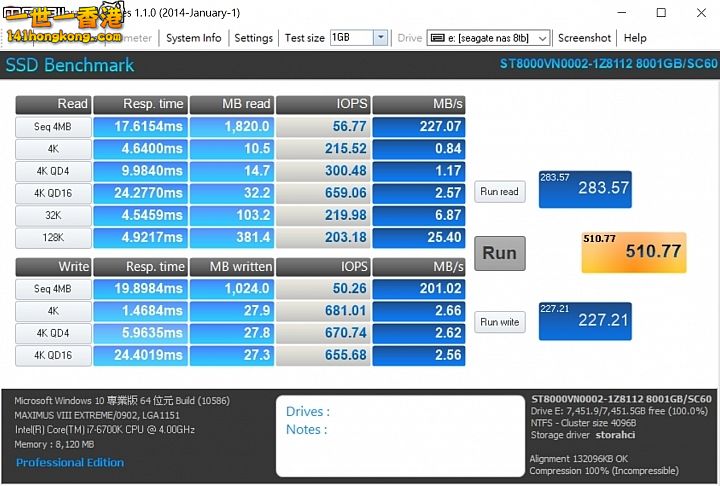Click the drive icon in the Drive selector
Image resolution: width=720 pixels, height=486 pixels.
(437, 38)
